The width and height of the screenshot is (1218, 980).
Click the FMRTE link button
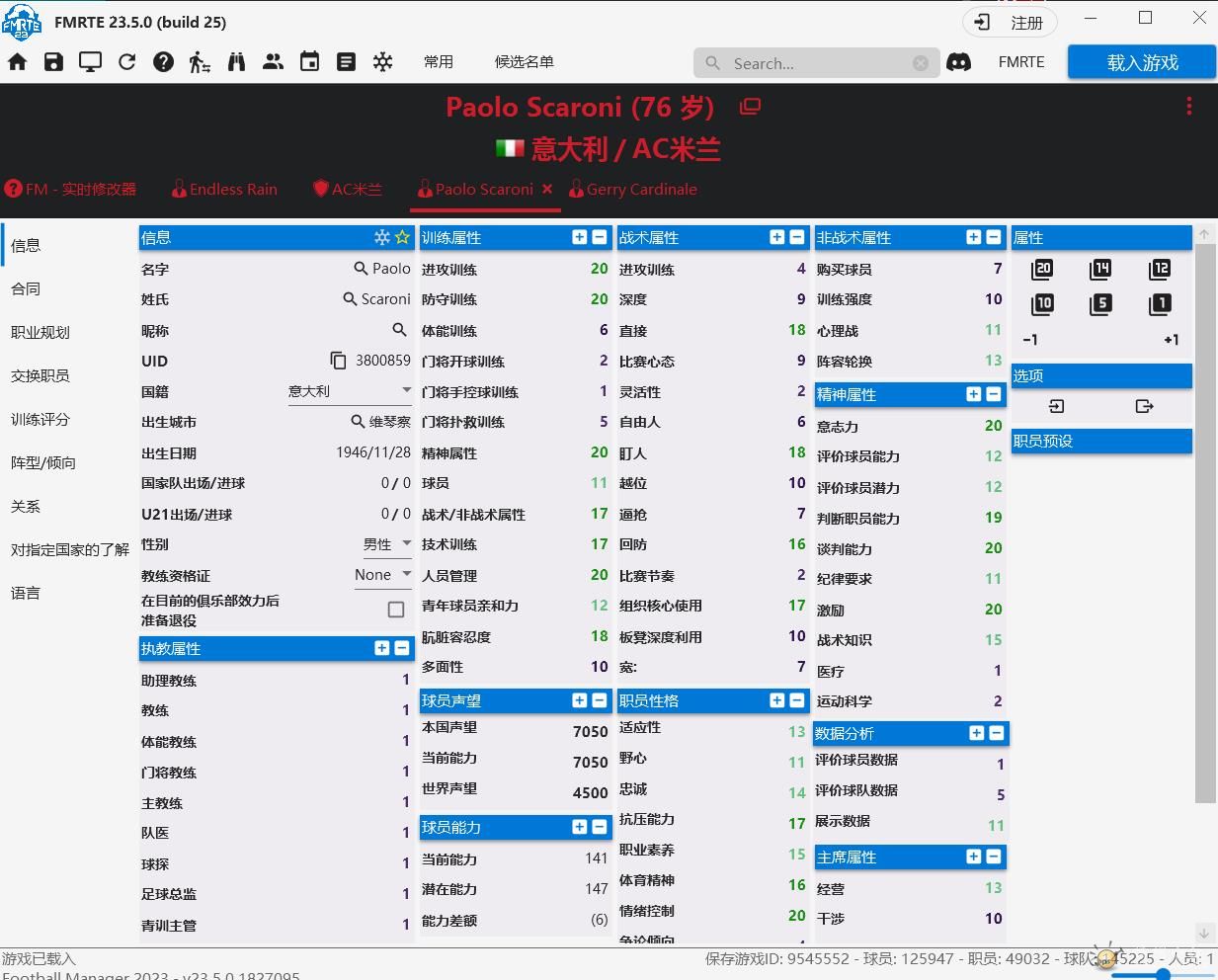[x=1021, y=61]
